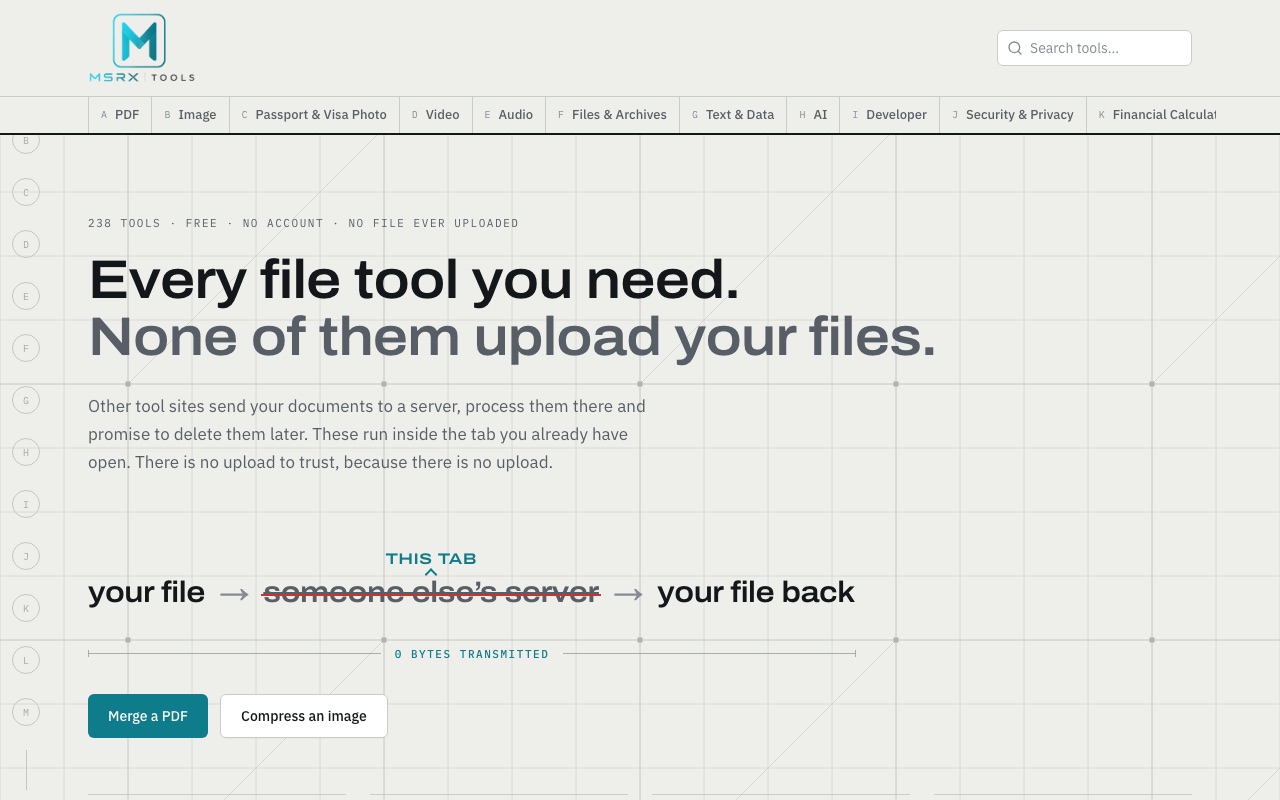This screenshot has height=800, width=1280.
Task: Click the struck-through 'someone else's server' text
Action: tap(431, 592)
